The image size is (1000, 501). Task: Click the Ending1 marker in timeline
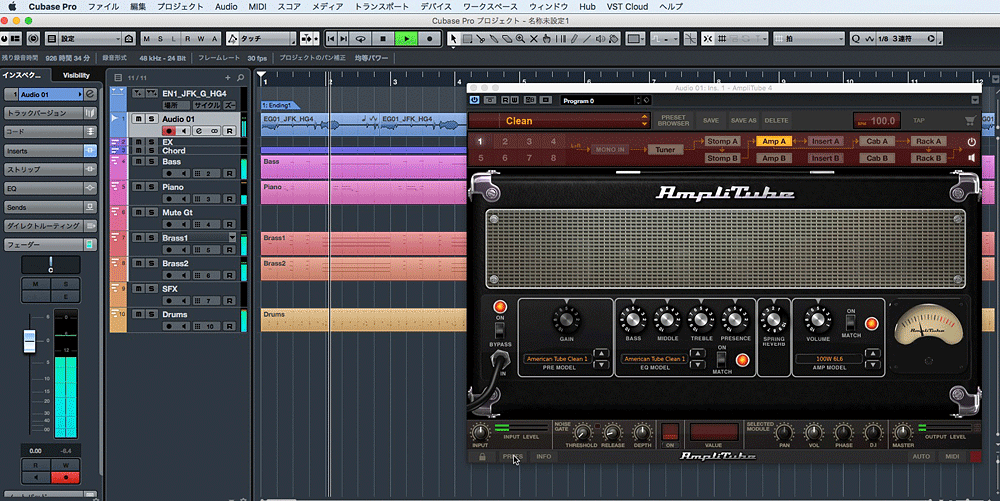tap(279, 105)
